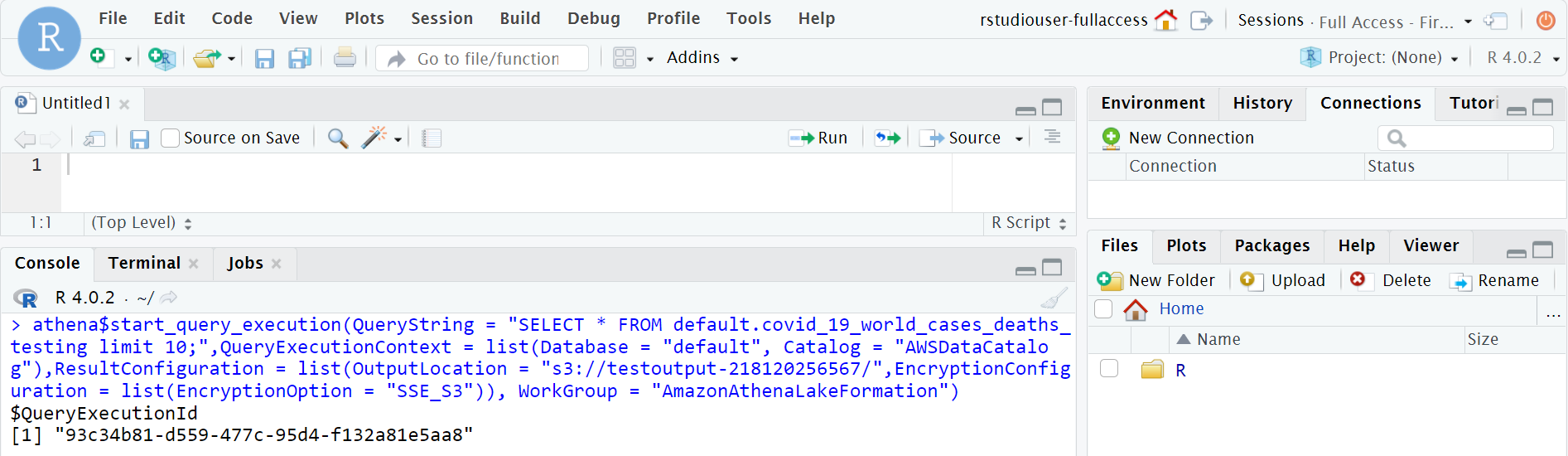The height and width of the screenshot is (456, 1568).
Task: Click the Re-run previous code icon
Action: click(887, 138)
